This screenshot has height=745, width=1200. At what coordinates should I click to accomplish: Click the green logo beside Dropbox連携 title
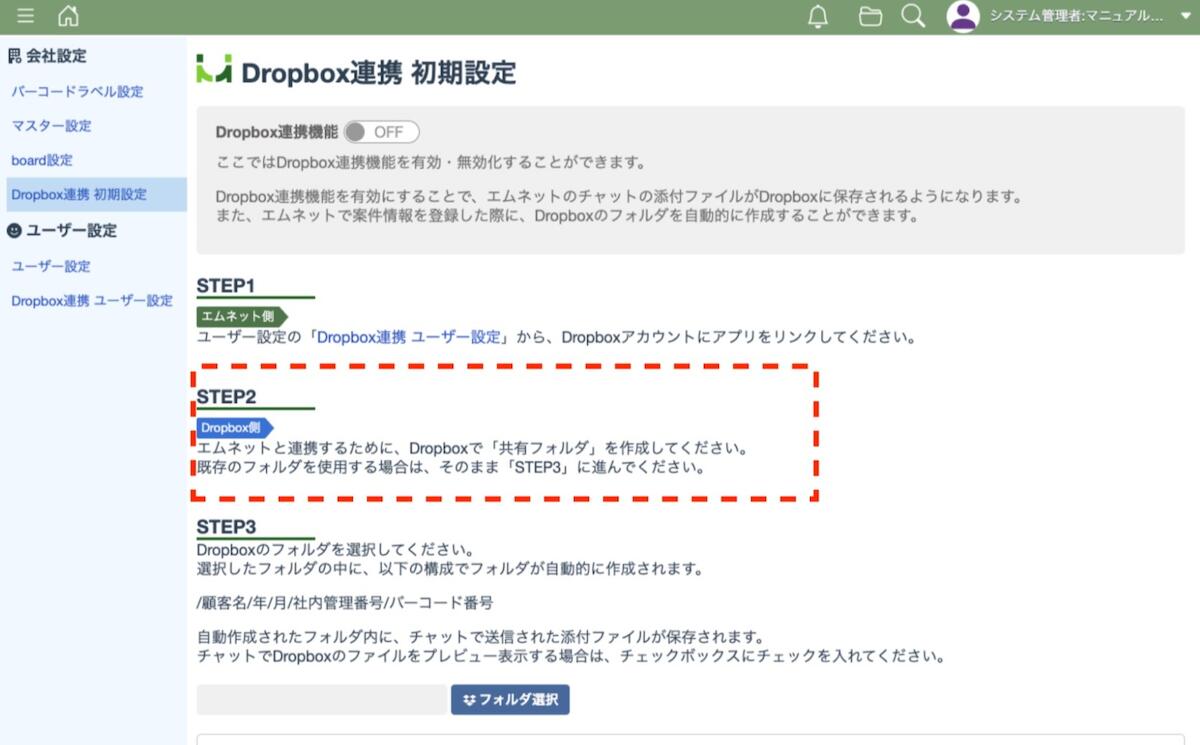coord(214,70)
